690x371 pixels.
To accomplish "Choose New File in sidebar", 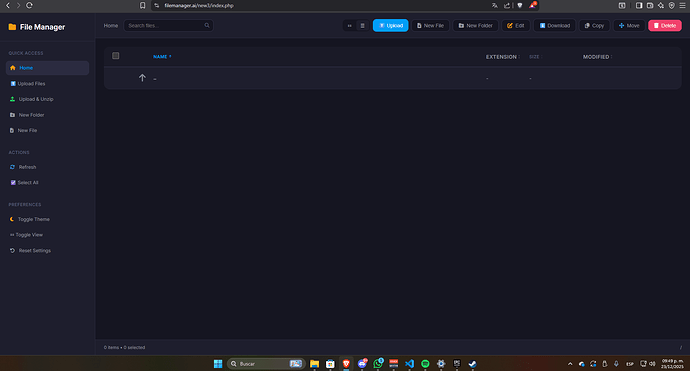I will point(48,130).
